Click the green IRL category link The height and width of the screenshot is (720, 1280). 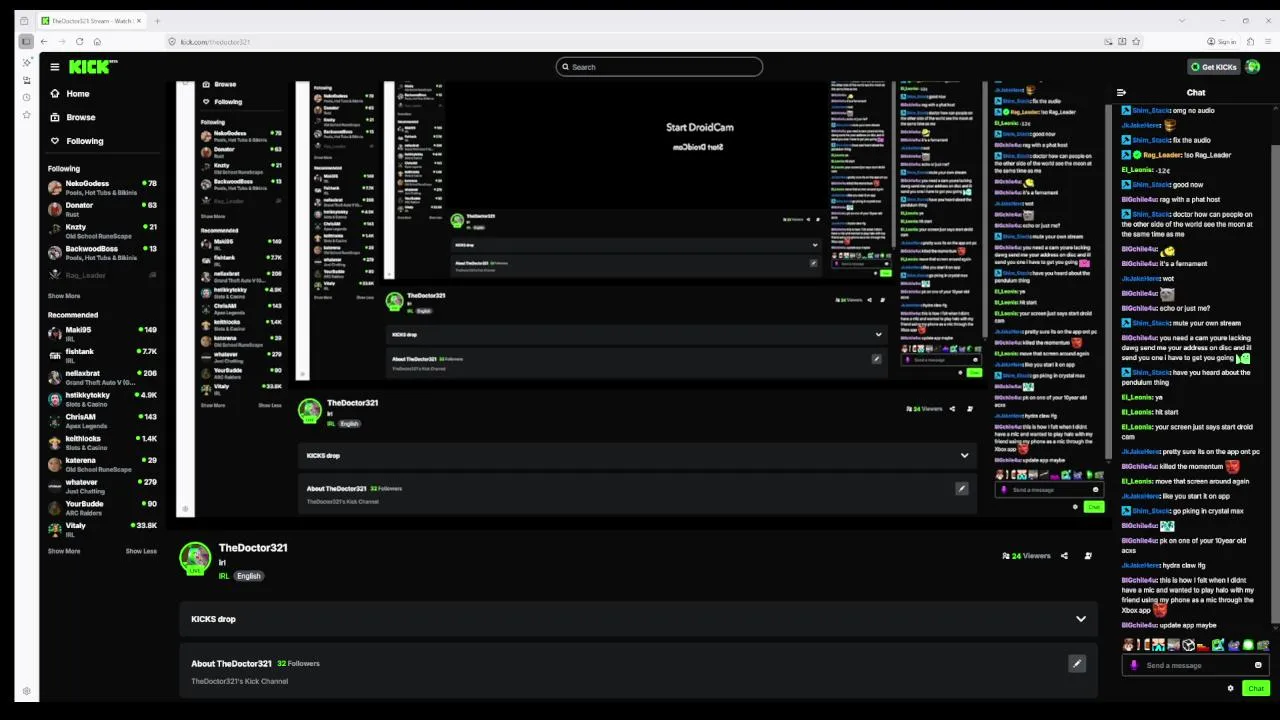pos(224,576)
